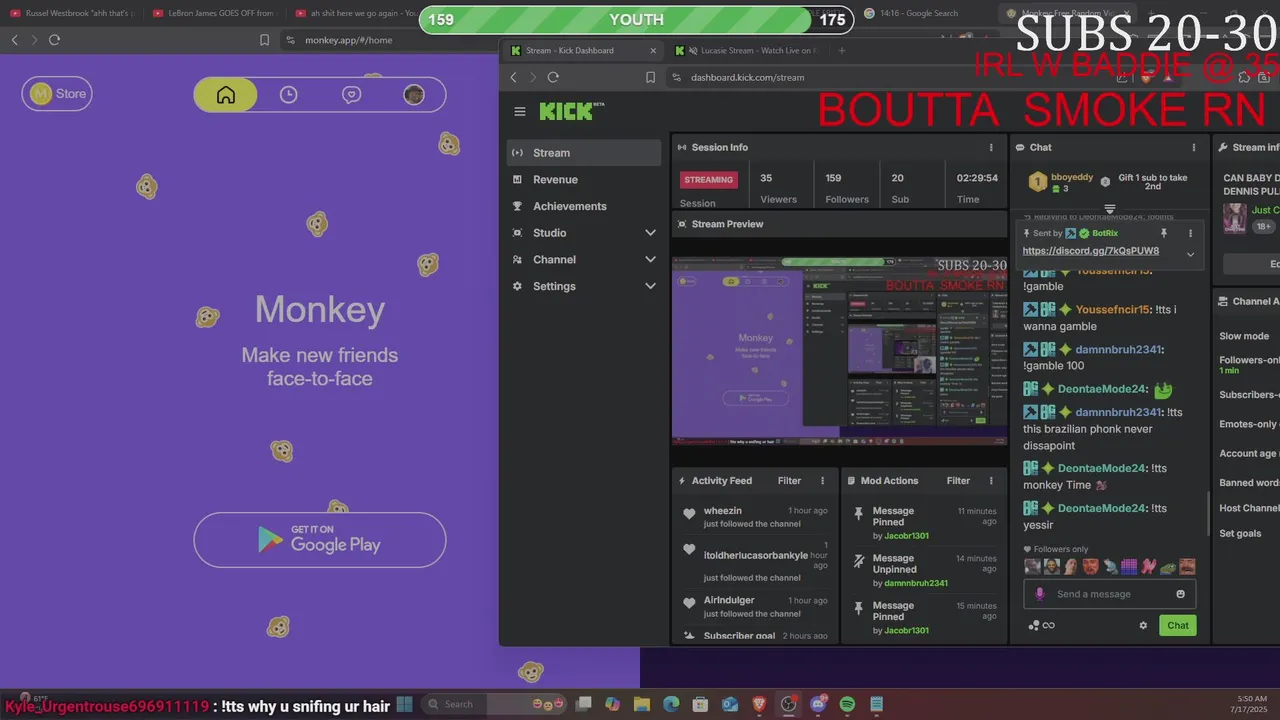Open pinned message three-dot options
The height and width of the screenshot is (720, 1280).
pyautogui.click(x=1190, y=233)
